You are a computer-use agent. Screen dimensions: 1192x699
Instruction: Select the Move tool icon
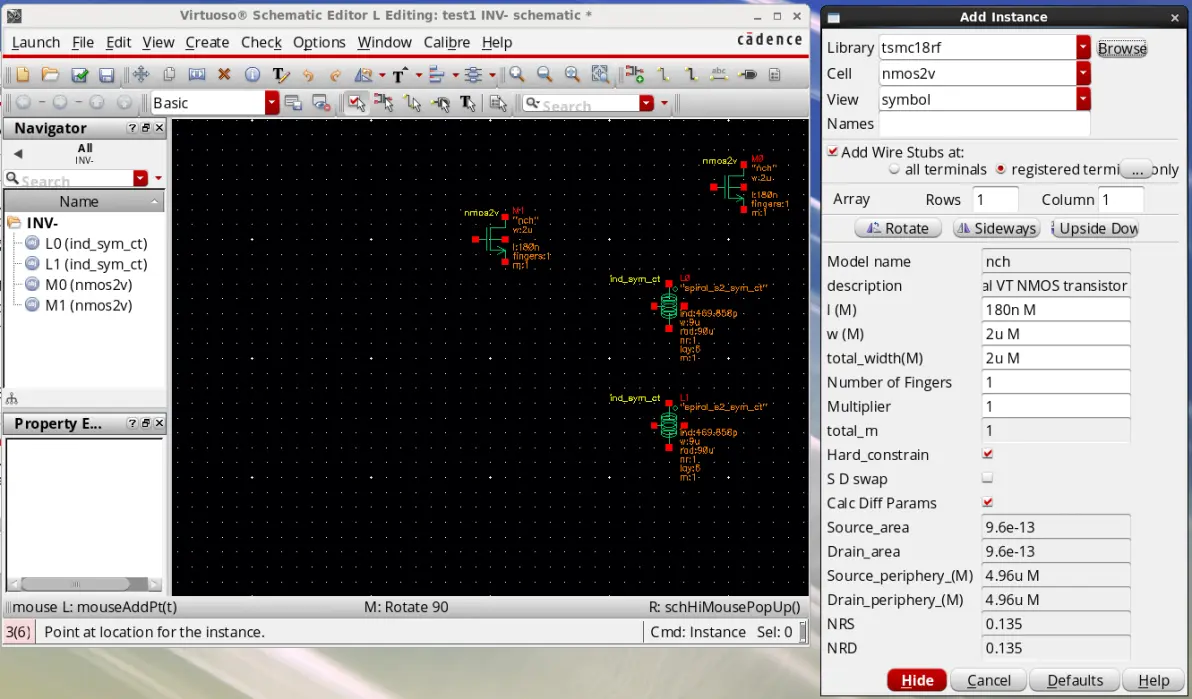pyautogui.click(x=141, y=75)
